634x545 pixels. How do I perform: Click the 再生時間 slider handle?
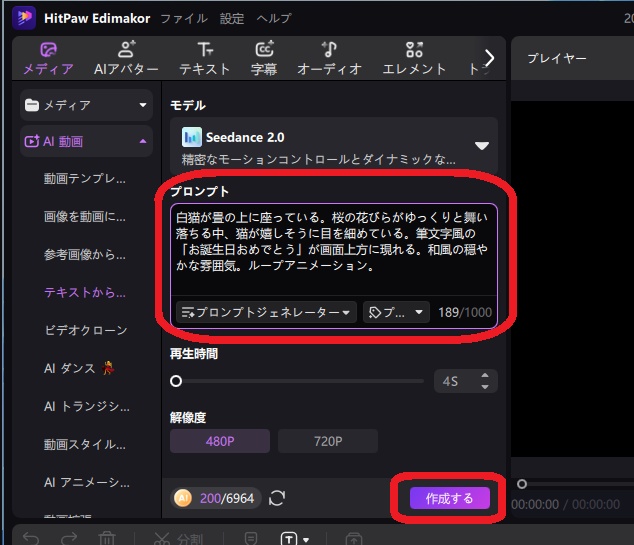click(176, 381)
